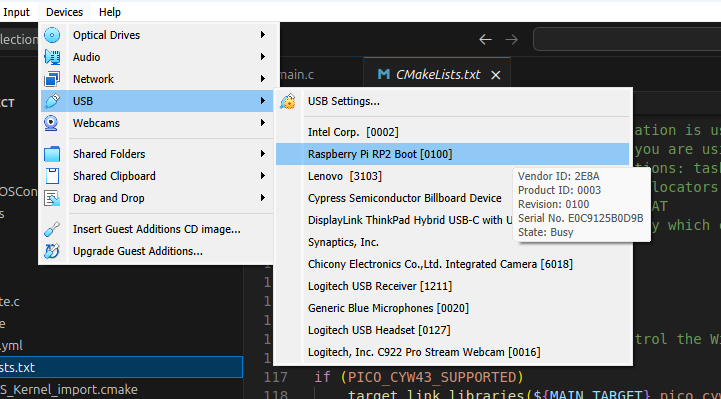Expand the Network submenu arrow
The image size is (721, 399).
click(263, 79)
